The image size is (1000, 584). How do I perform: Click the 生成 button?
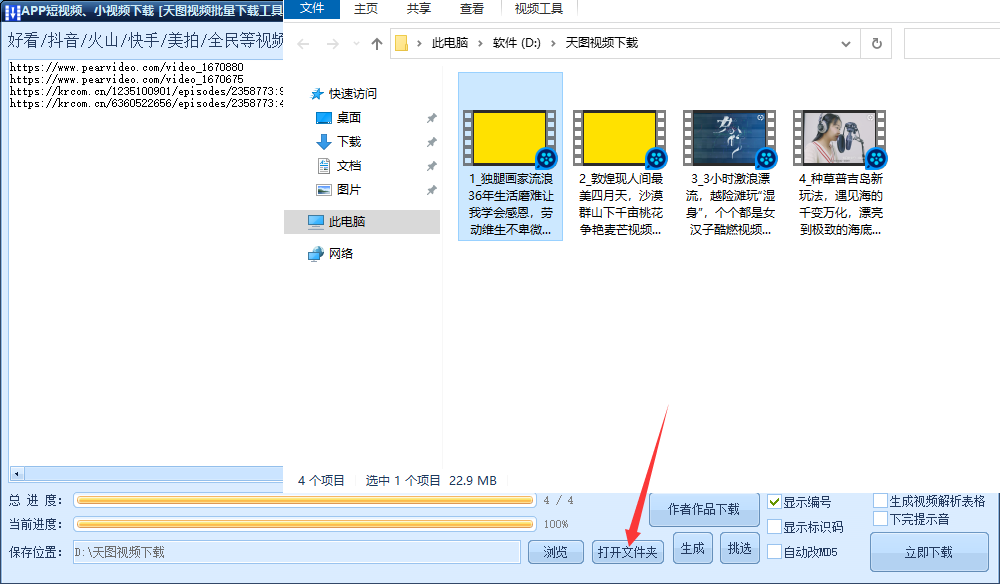[x=693, y=548]
